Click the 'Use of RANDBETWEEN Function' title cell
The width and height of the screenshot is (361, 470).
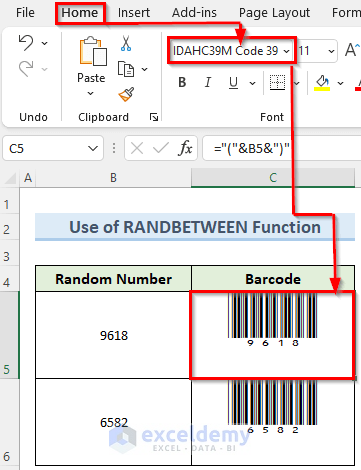195,227
